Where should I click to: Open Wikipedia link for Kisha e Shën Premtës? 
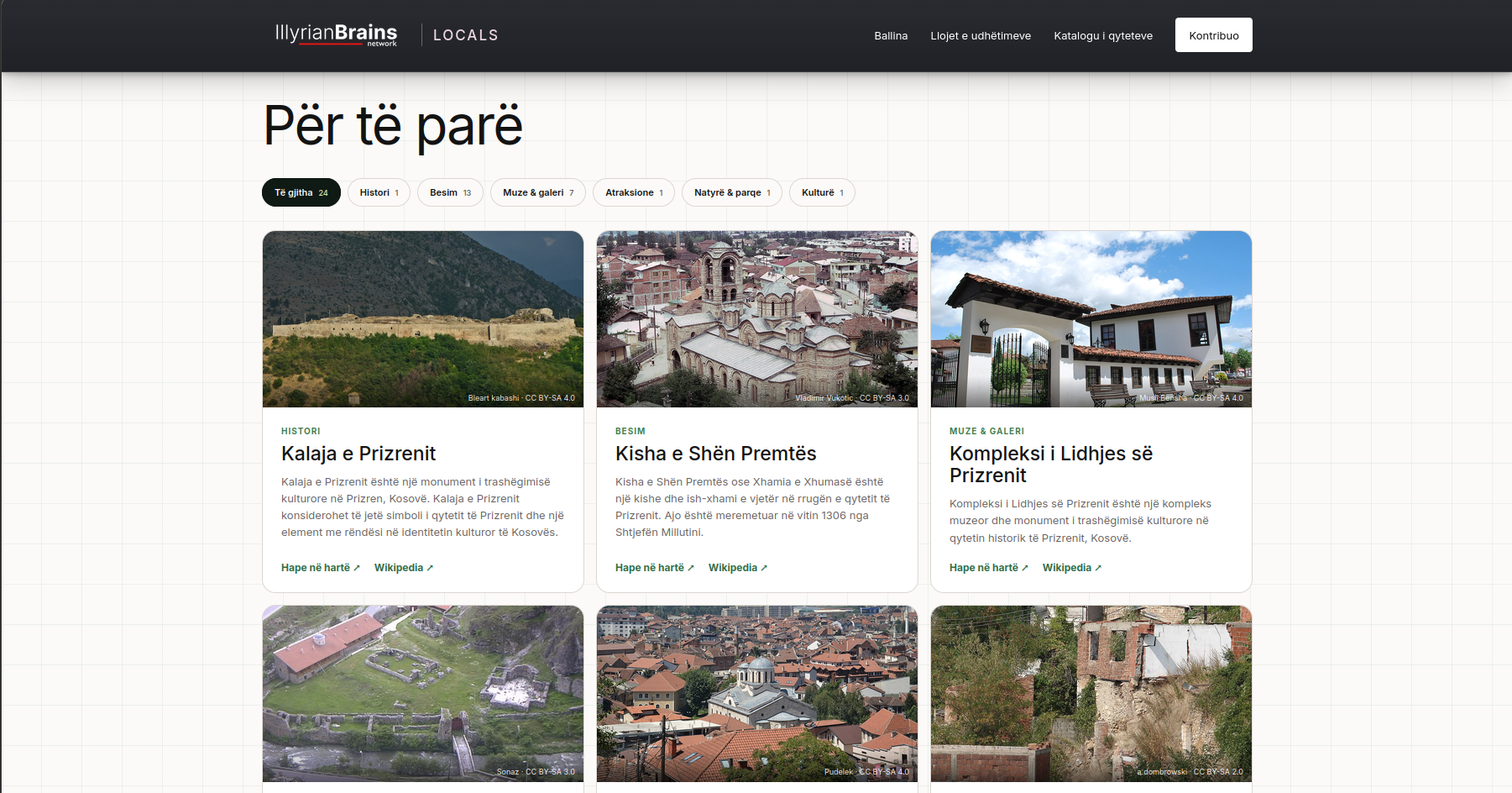tap(738, 568)
